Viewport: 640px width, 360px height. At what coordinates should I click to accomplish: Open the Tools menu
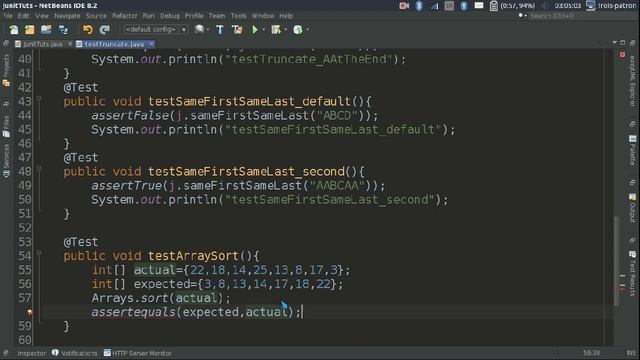coord(238,16)
